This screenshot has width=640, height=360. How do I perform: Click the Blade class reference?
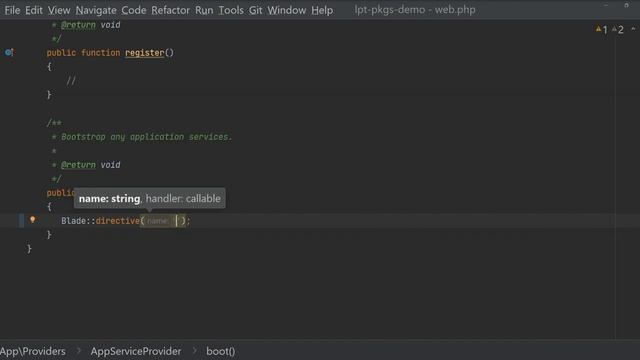73,221
